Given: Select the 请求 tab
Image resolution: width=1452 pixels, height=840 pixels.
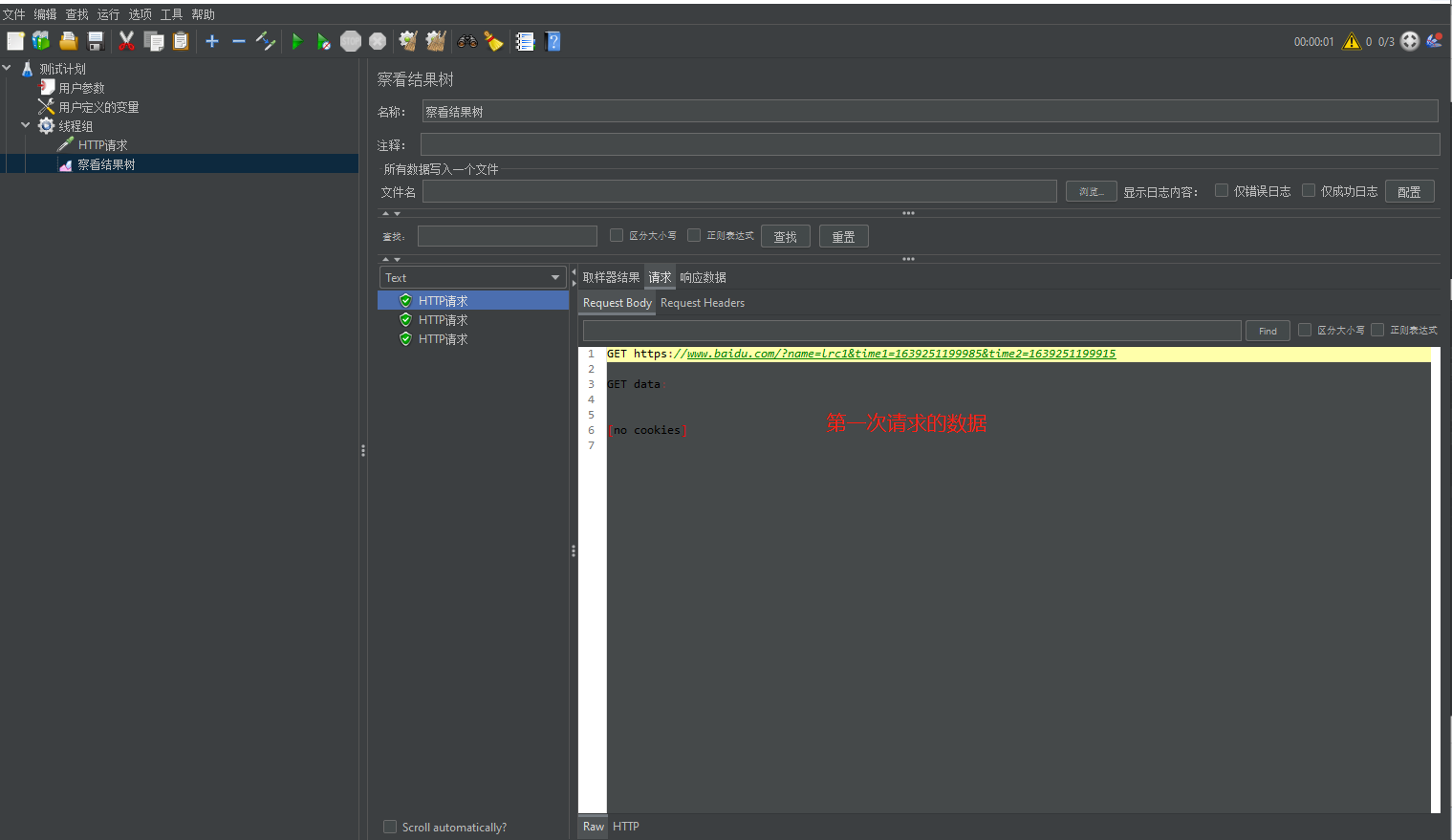Looking at the screenshot, I should 660,277.
